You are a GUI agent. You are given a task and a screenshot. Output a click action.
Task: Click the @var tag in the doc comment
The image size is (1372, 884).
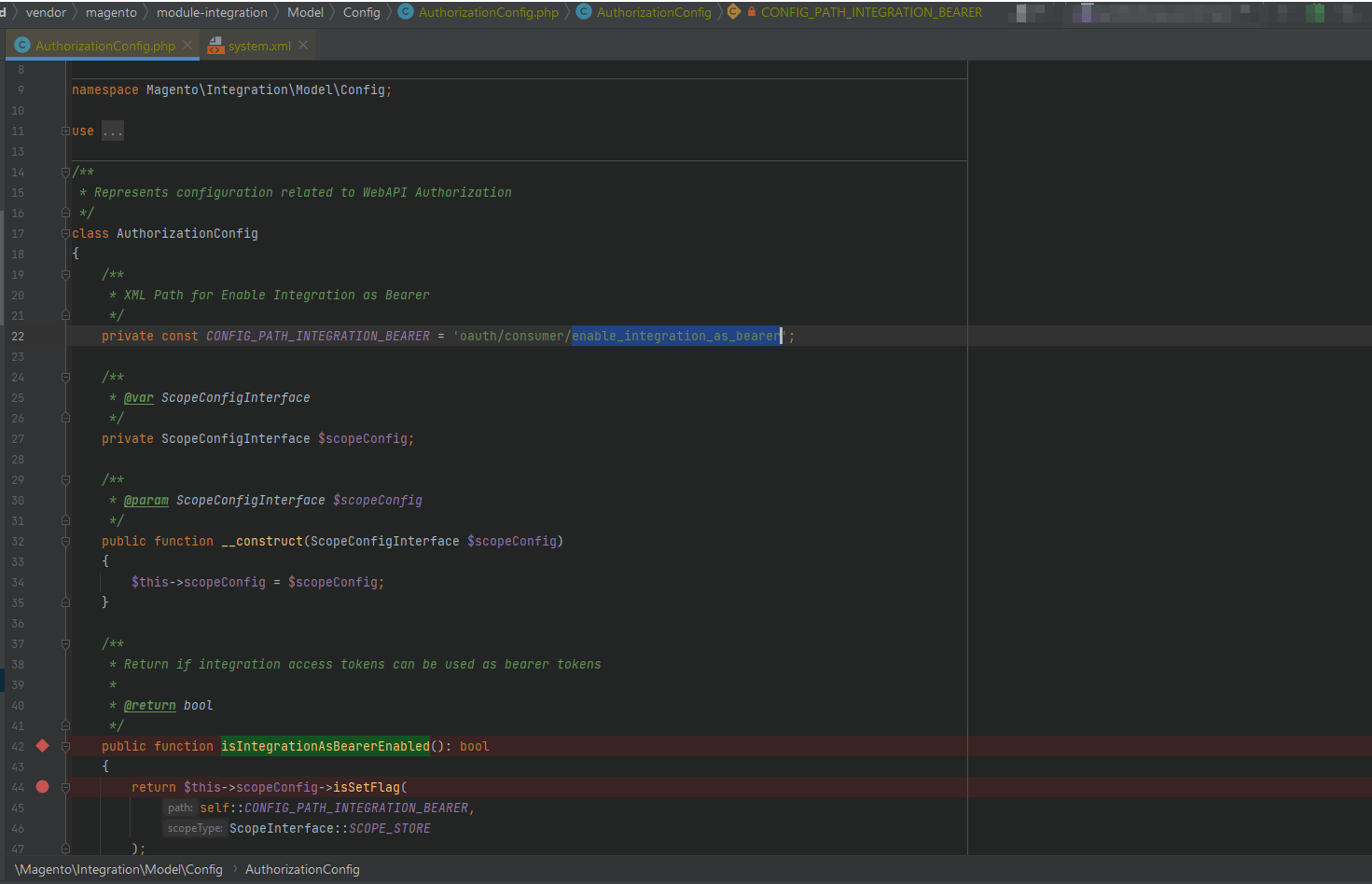[139, 397]
